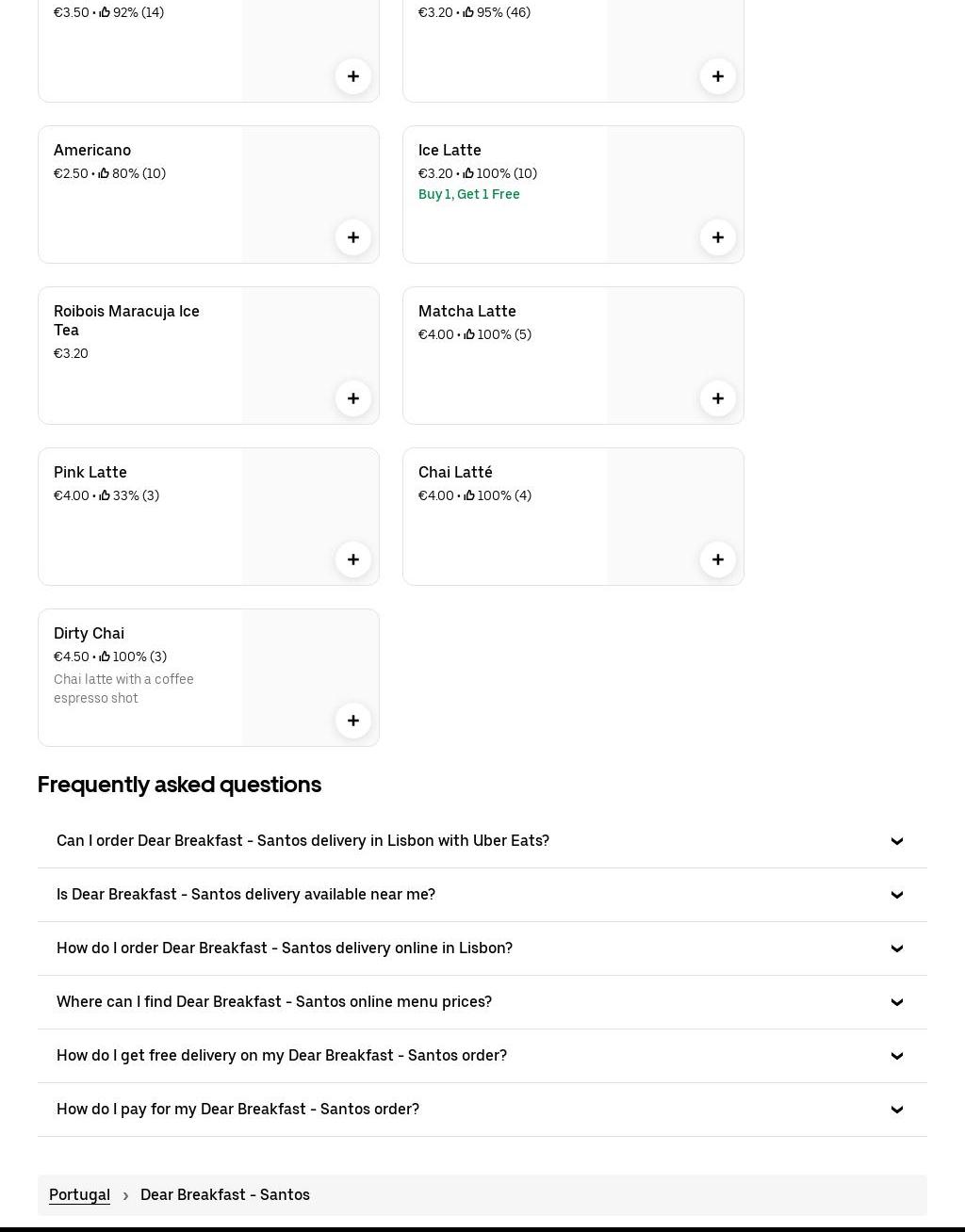Select Dear Breakfast - Santos breadcrumb

[x=225, y=1194]
